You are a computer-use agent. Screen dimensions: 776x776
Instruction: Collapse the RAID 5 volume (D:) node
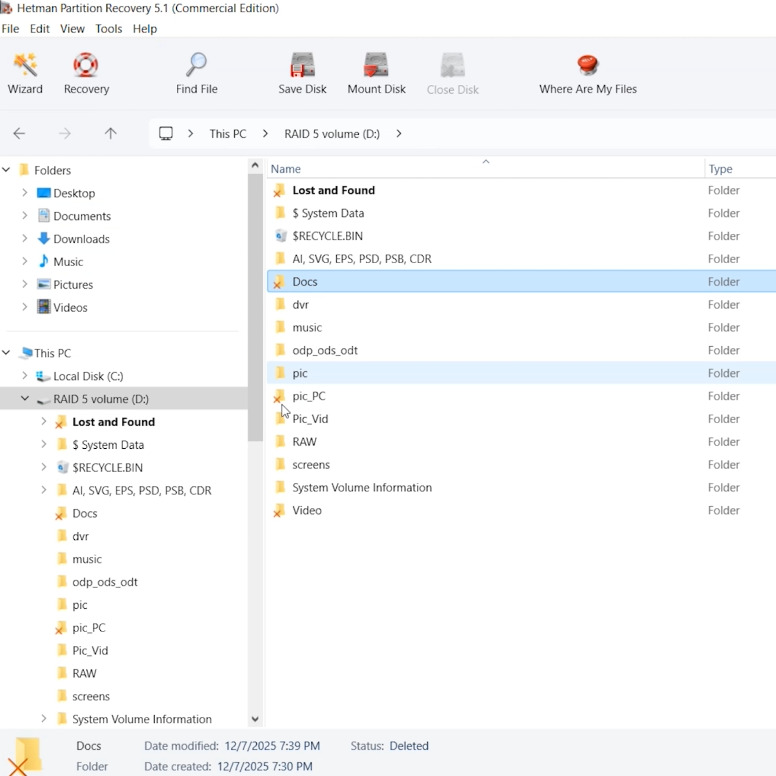[x=25, y=398]
